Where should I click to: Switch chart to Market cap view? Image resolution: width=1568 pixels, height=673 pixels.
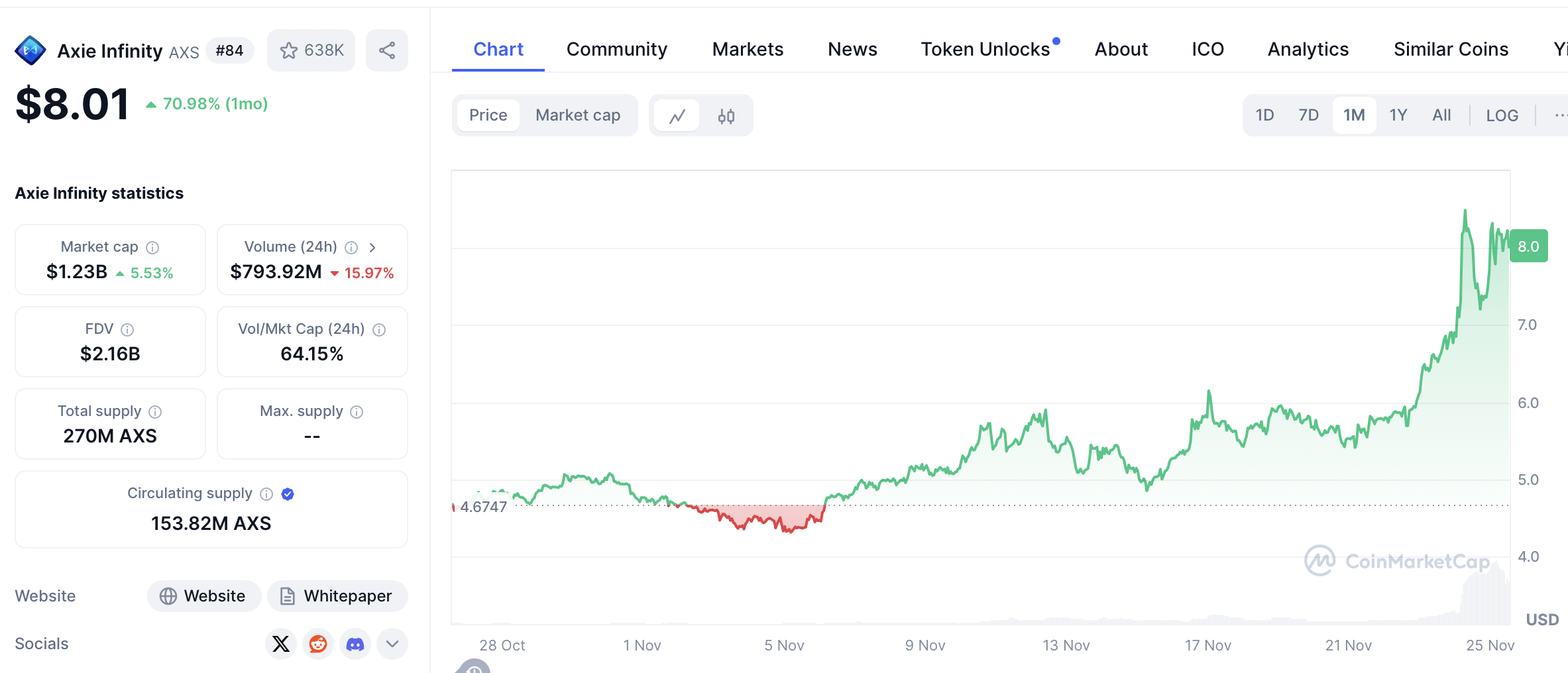[x=578, y=115]
